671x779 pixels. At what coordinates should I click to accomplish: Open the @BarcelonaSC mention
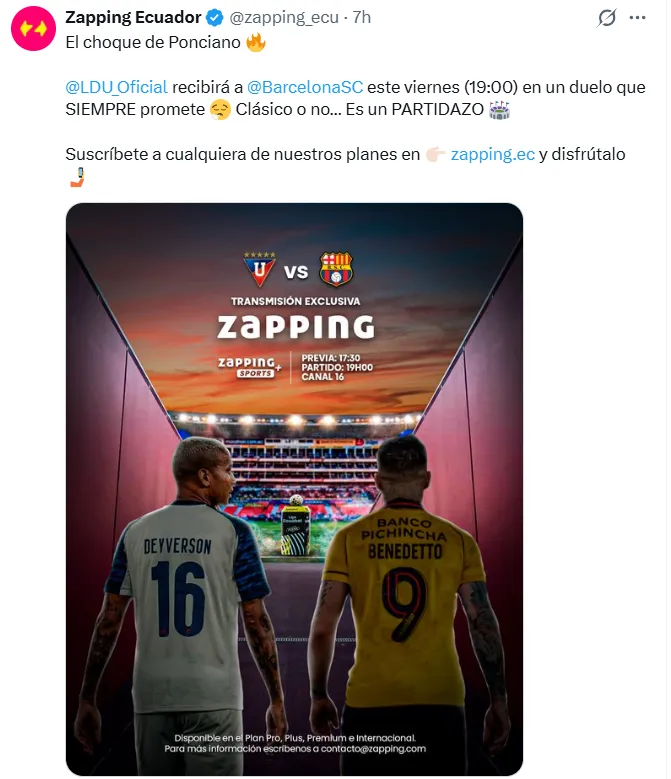point(305,87)
